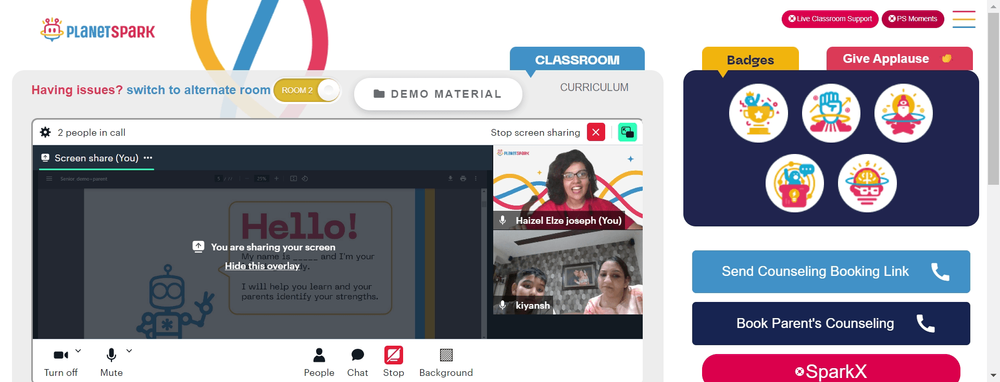Open the SparkX button
Image resolution: width=1000 pixels, height=382 pixels.
click(831, 369)
